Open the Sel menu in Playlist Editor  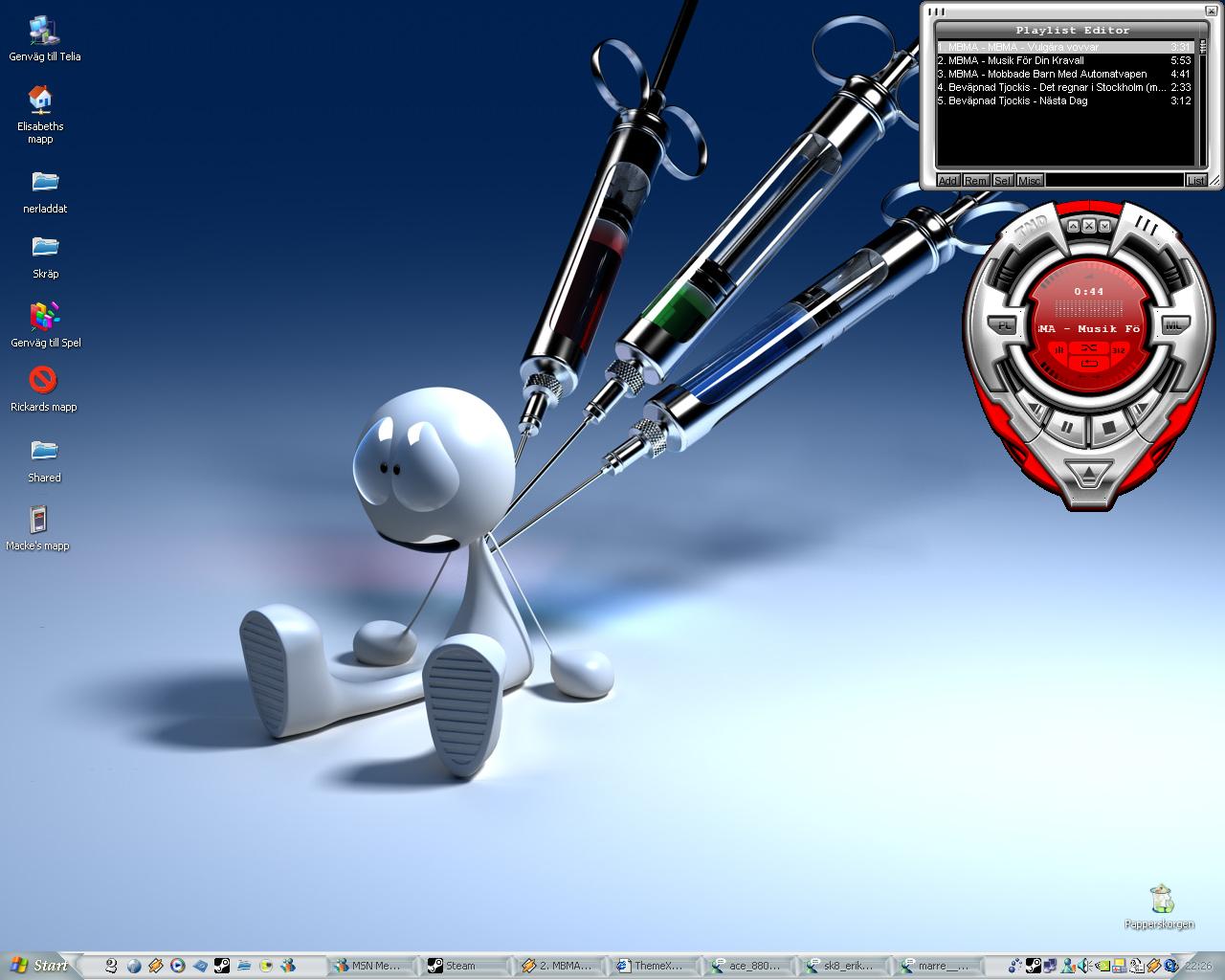pos(1002,180)
